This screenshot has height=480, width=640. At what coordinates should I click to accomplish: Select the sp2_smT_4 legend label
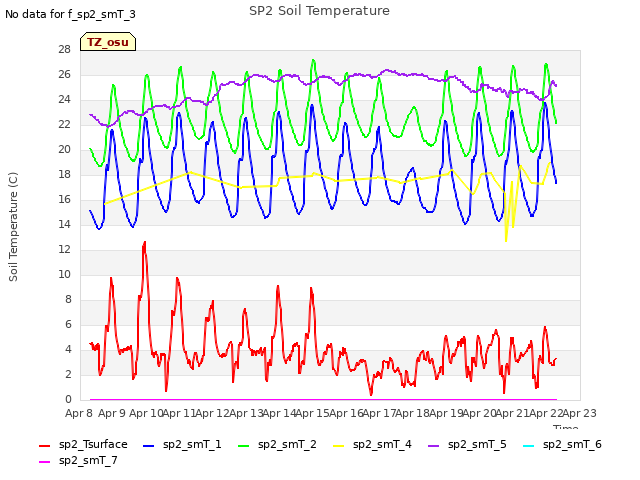(382, 444)
